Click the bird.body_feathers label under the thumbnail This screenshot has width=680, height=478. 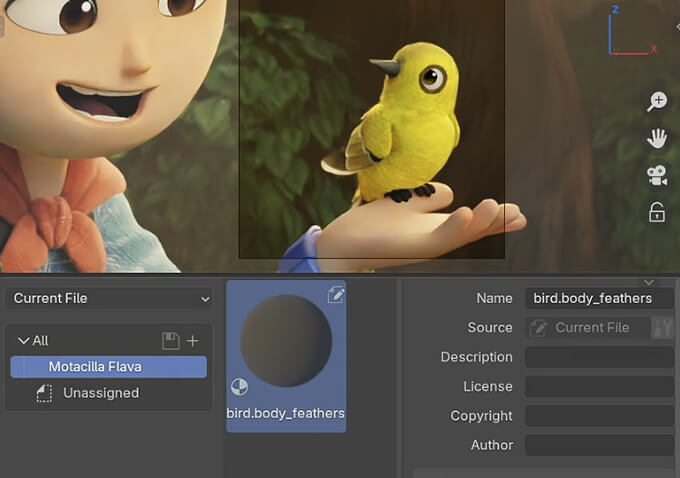coord(286,413)
